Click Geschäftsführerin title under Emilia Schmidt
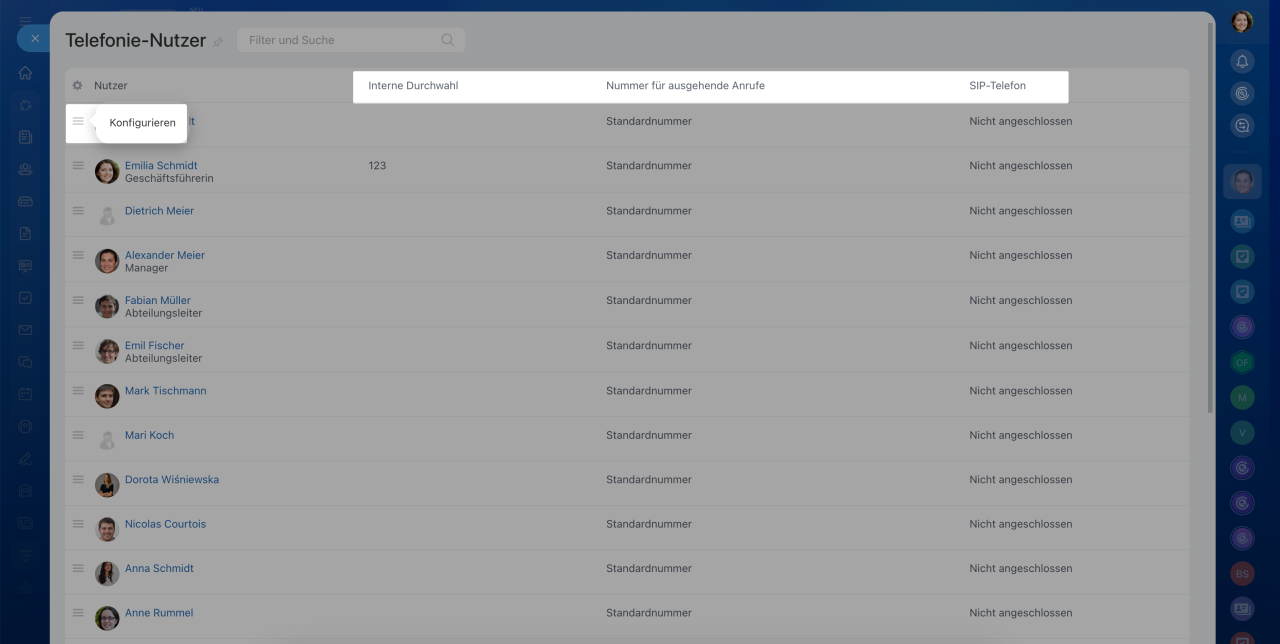Screen dimensions: 1280x644 (169, 178)
